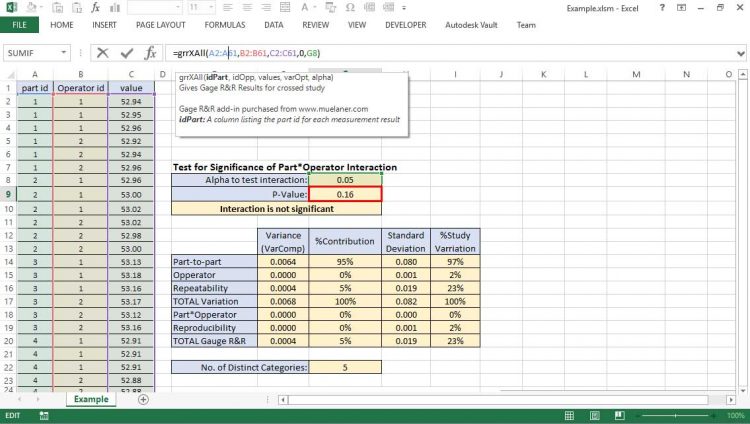Open the DATA ribbon tab

tap(274, 25)
